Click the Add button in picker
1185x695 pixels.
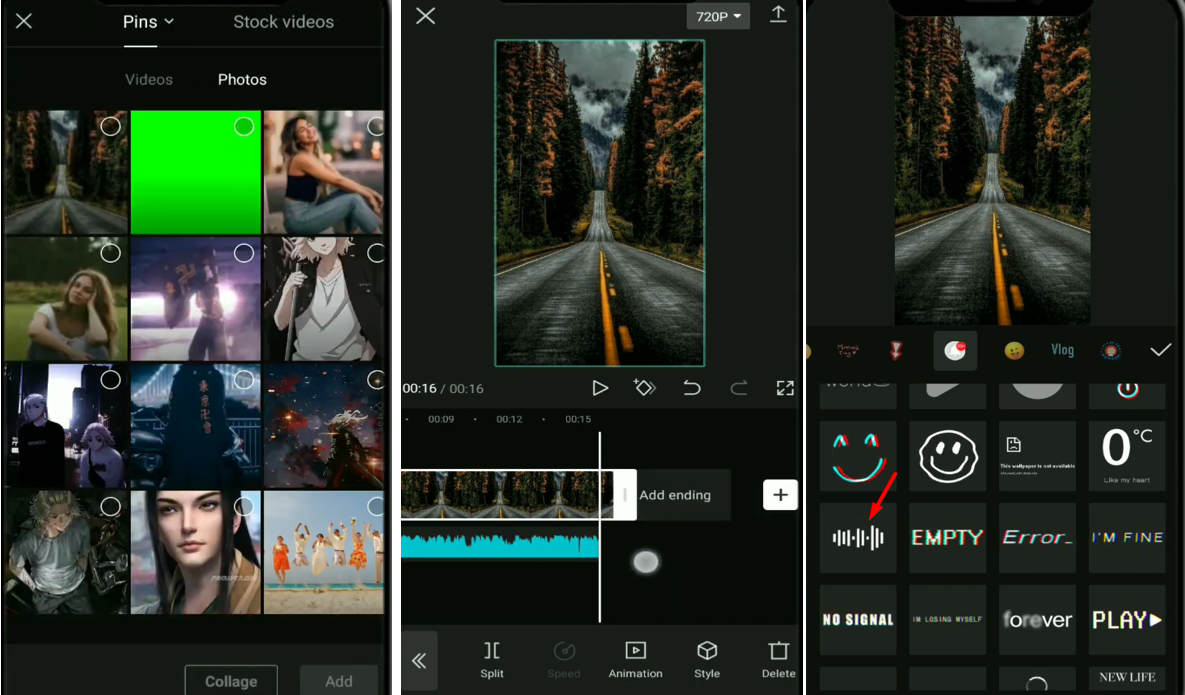tap(339, 681)
